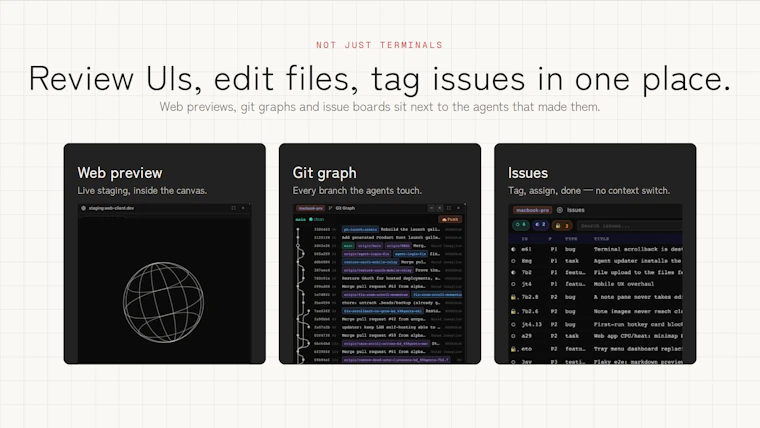
Task: Click the wireframe globe in the web preview
Action: 163,302
